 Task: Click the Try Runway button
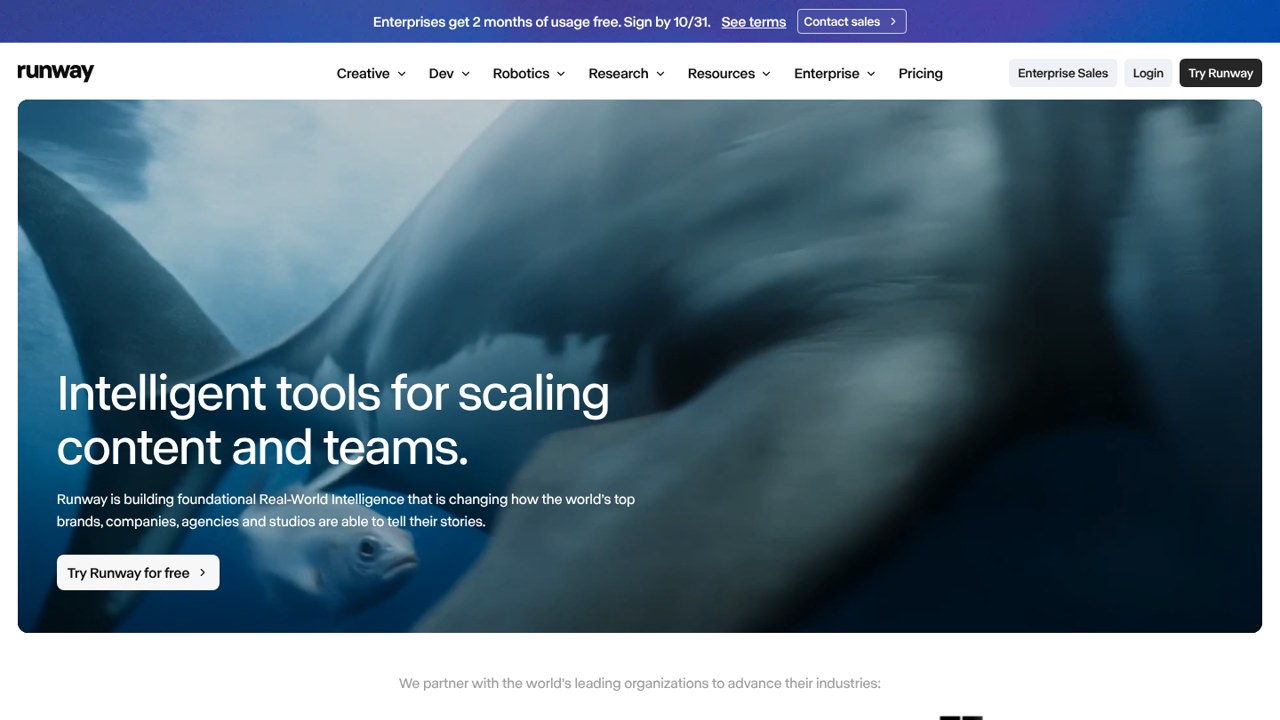click(1220, 73)
